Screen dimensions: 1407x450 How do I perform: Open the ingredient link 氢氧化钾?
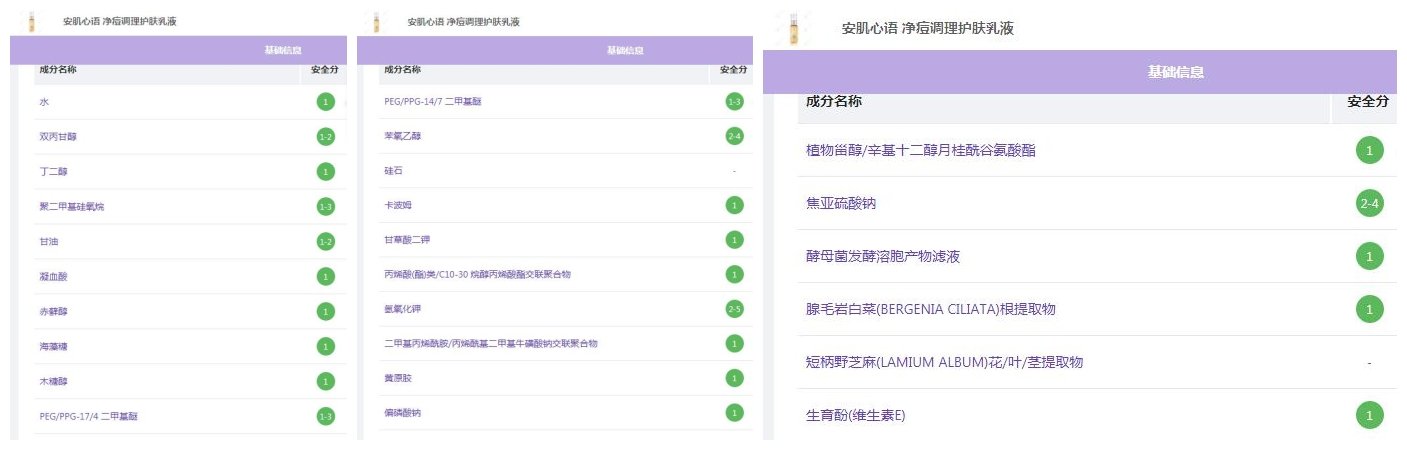tap(404, 309)
